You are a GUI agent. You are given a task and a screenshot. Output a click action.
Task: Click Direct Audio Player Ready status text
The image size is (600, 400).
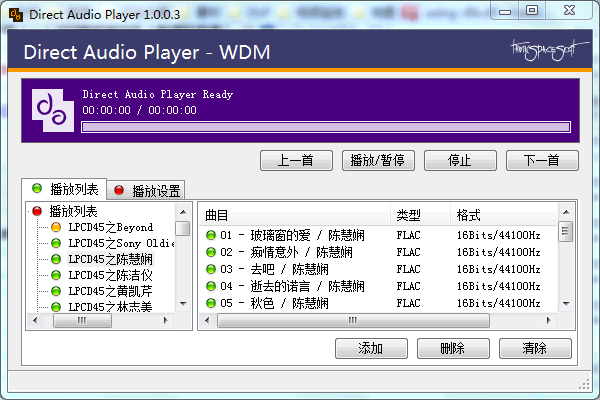click(x=158, y=94)
